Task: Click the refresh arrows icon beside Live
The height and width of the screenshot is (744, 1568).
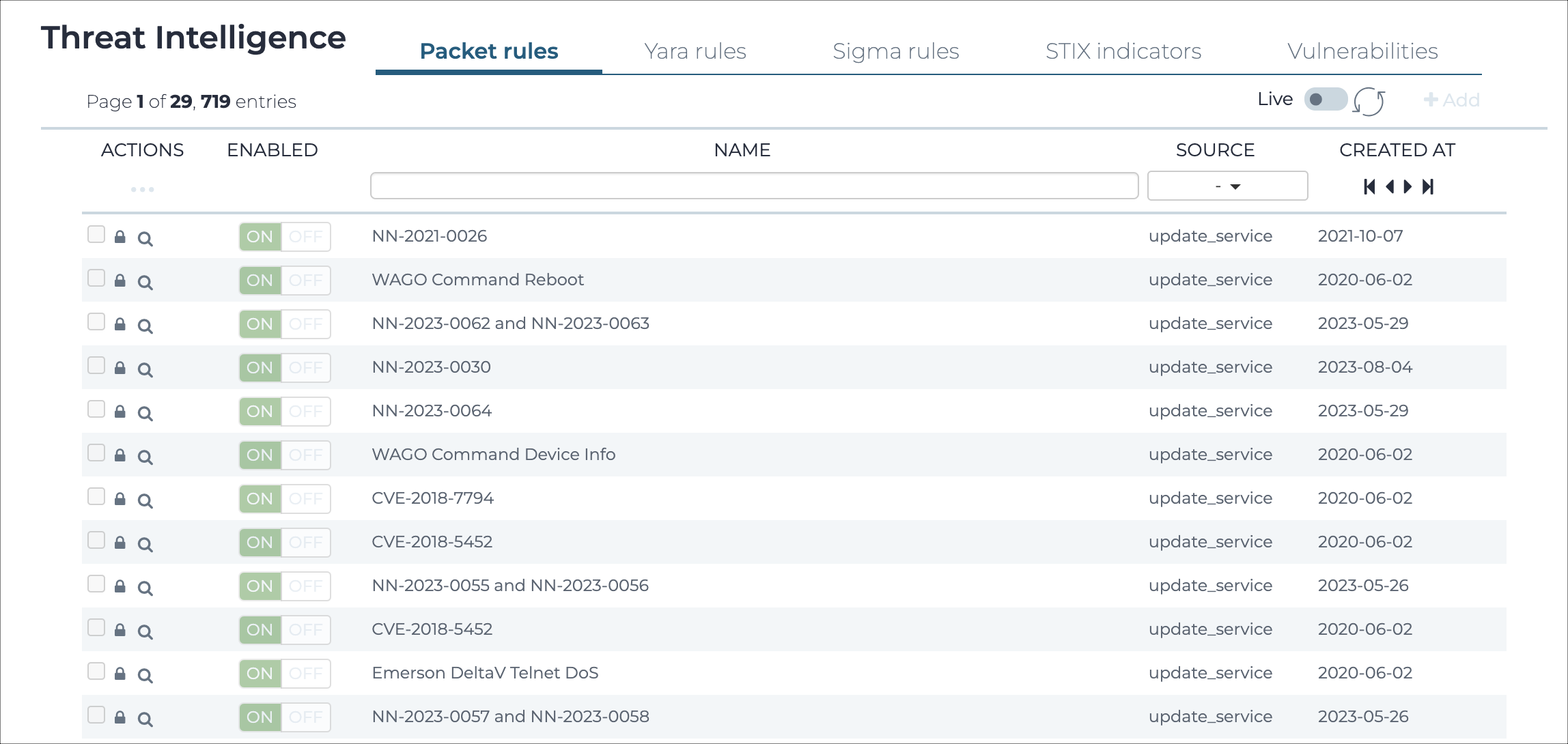Action: tap(1369, 102)
